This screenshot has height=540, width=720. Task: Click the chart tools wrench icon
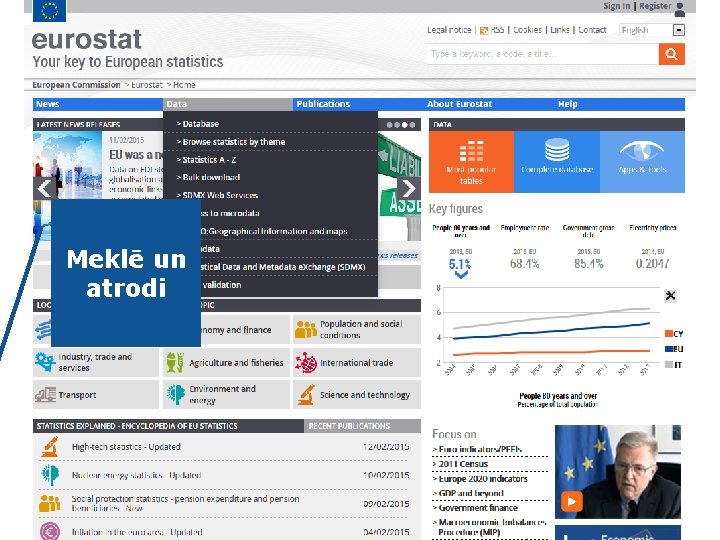point(670,296)
